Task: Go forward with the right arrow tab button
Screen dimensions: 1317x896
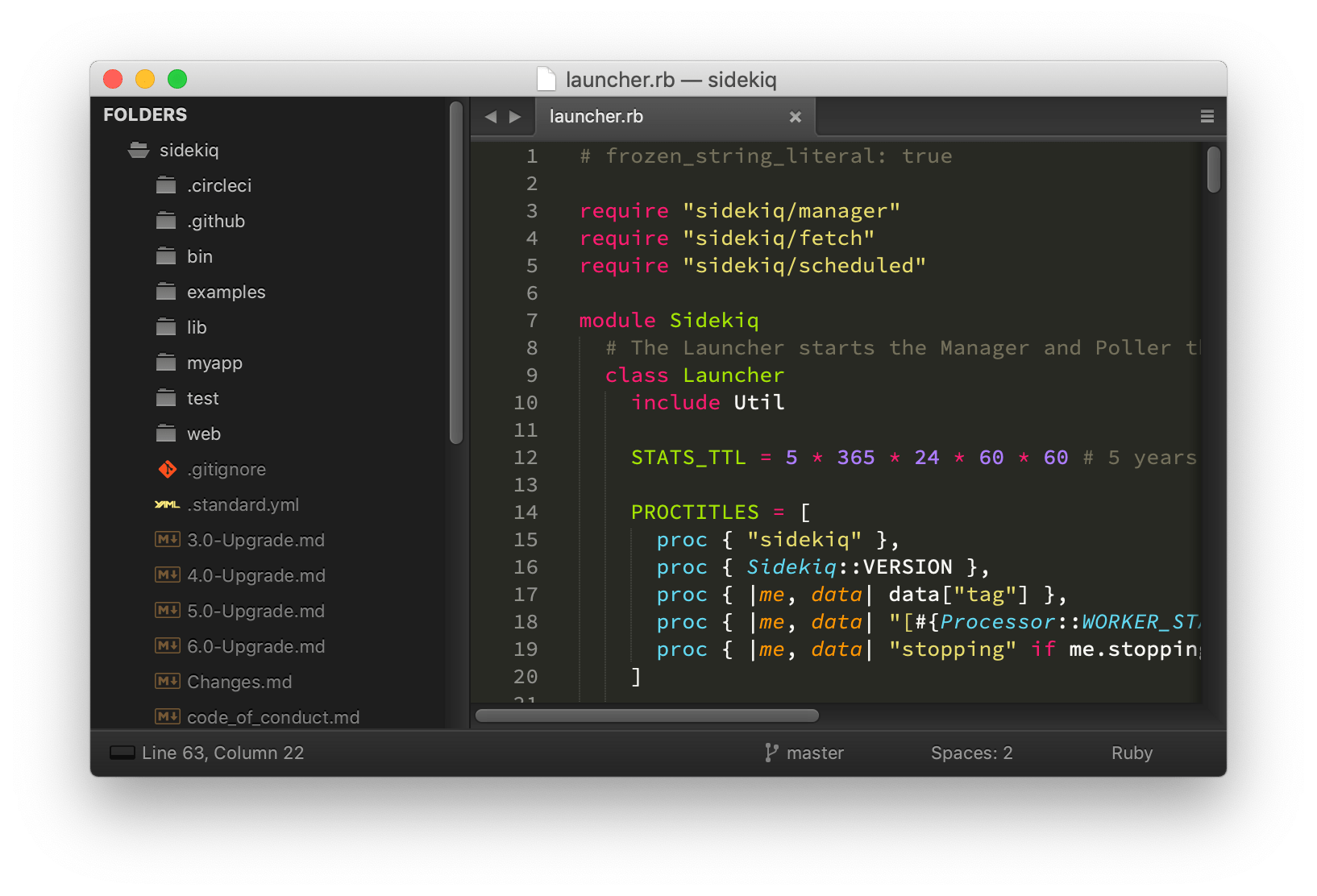Action: point(515,117)
